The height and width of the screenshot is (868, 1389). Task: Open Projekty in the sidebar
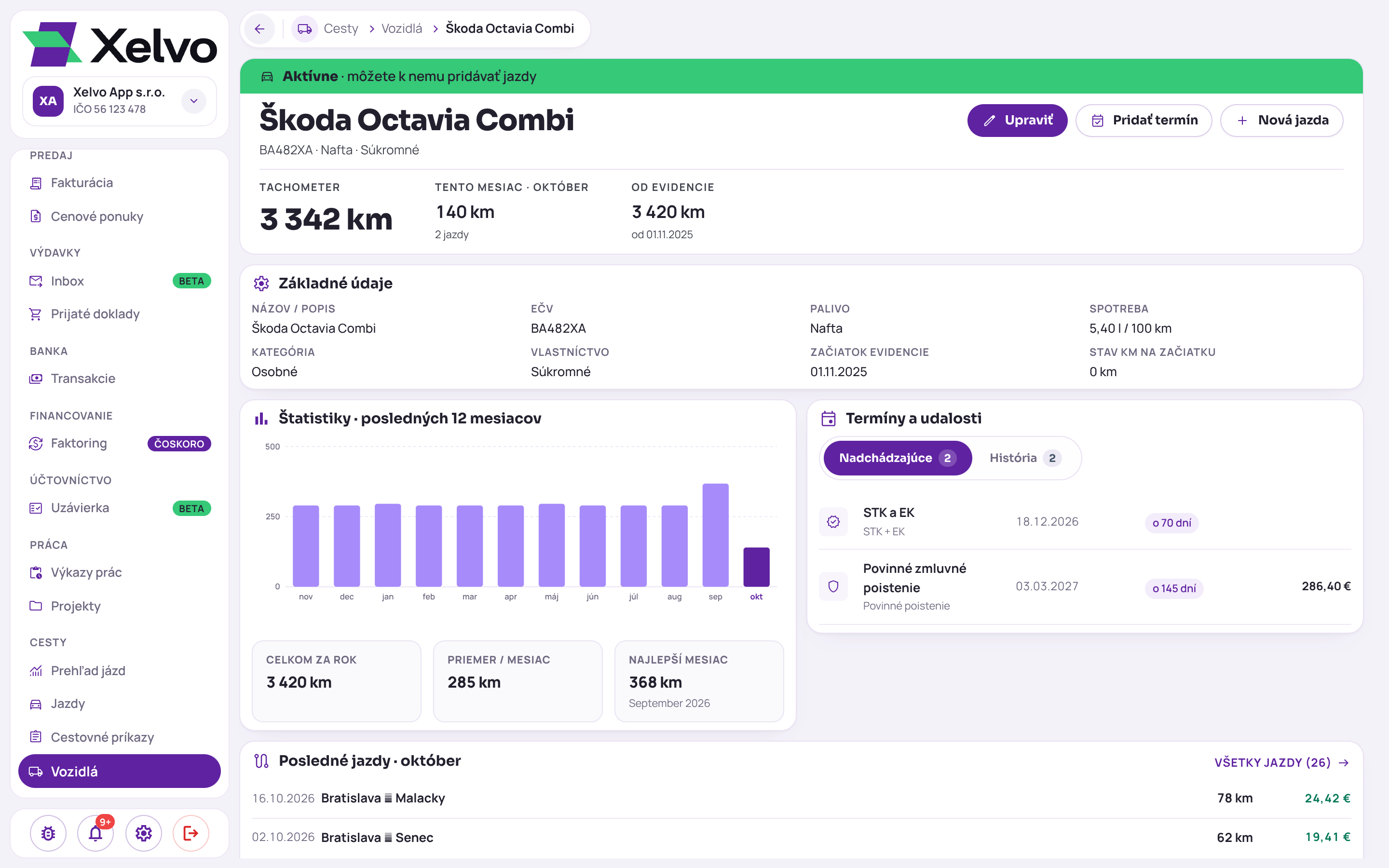[120, 606]
